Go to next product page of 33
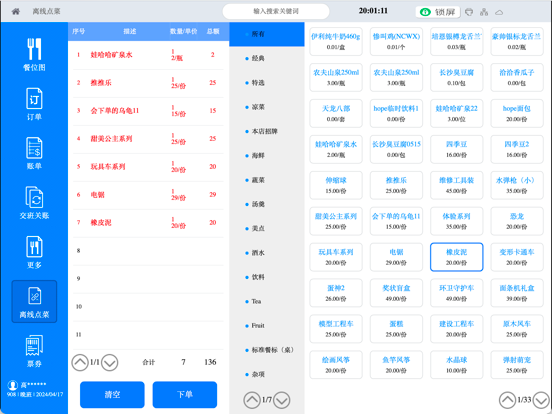552x414 pixels. (541, 400)
